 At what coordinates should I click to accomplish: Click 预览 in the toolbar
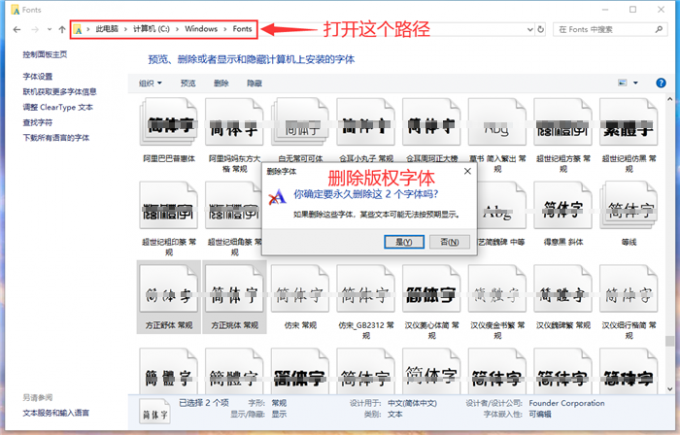point(188,83)
